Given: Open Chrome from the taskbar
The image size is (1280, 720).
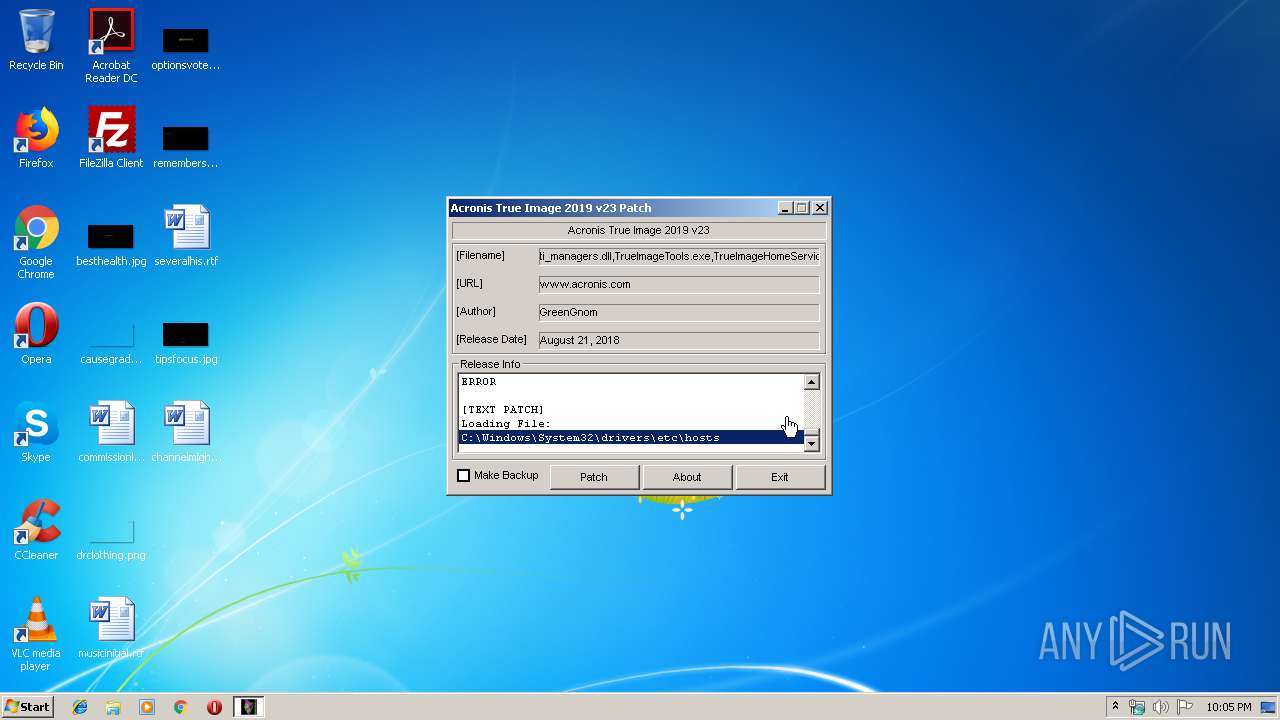Looking at the screenshot, I should click(x=180, y=707).
